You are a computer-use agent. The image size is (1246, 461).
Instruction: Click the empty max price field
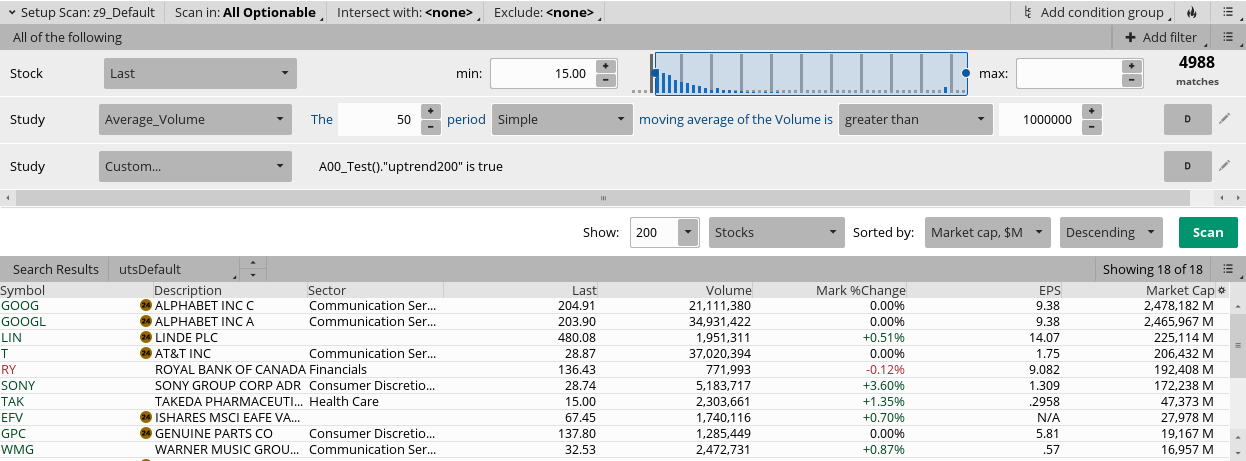click(1068, 73)
